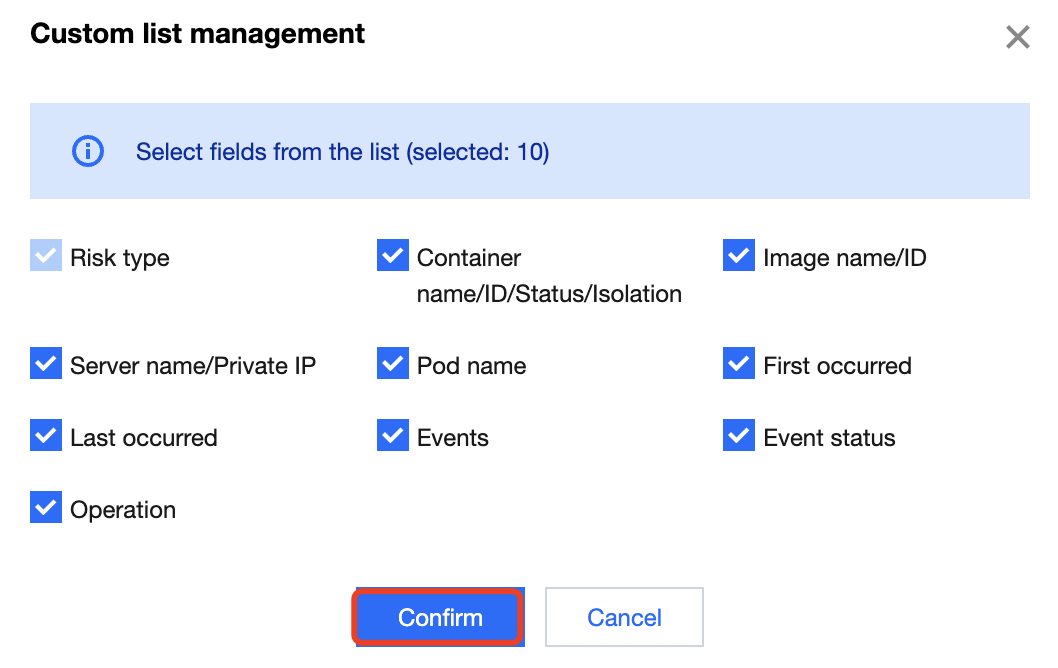Click the 'Image name/ID' label text

click(x=844, y=258)
